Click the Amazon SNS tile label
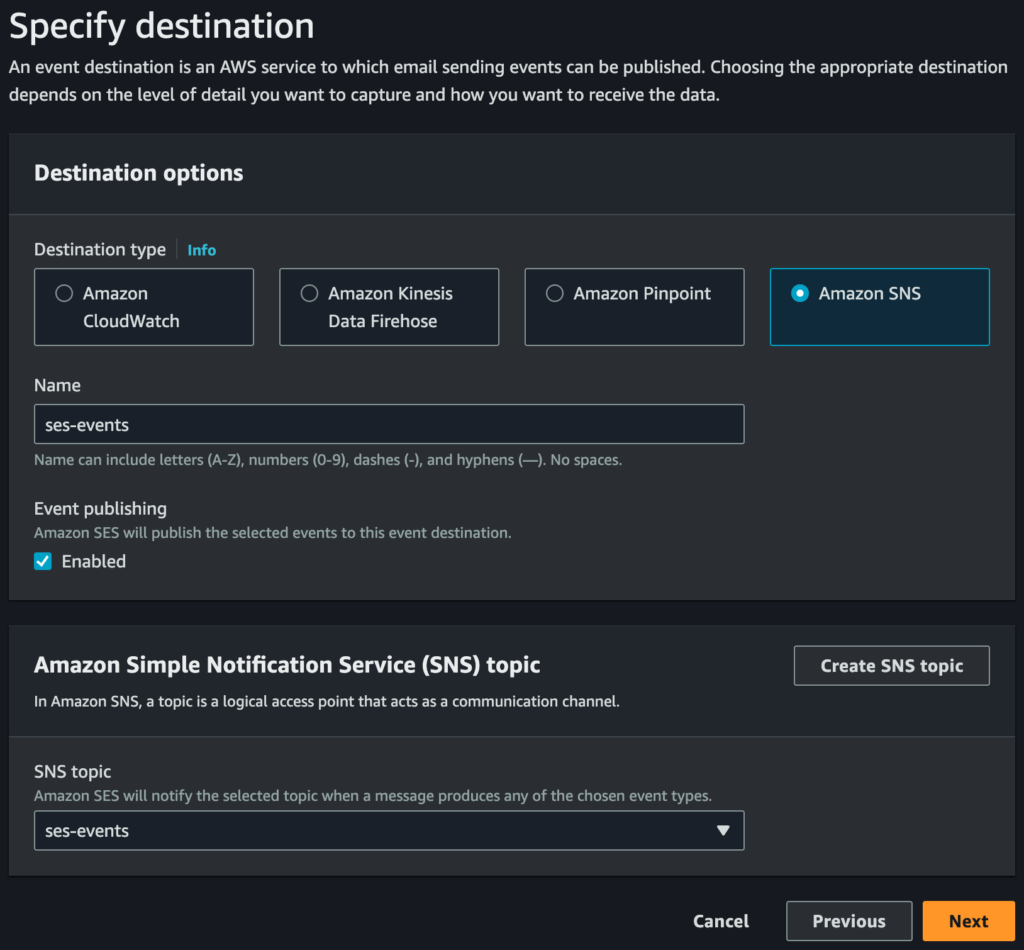The image size is (1024, 950). coord(869,294)
